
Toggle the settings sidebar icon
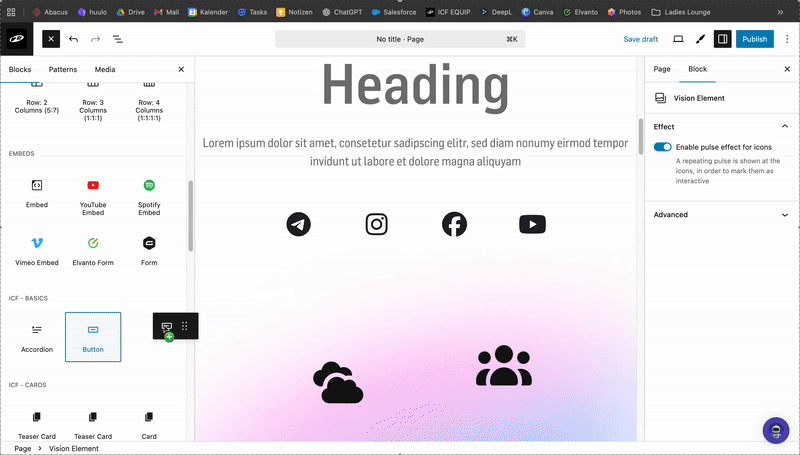(x=722, y=39)
